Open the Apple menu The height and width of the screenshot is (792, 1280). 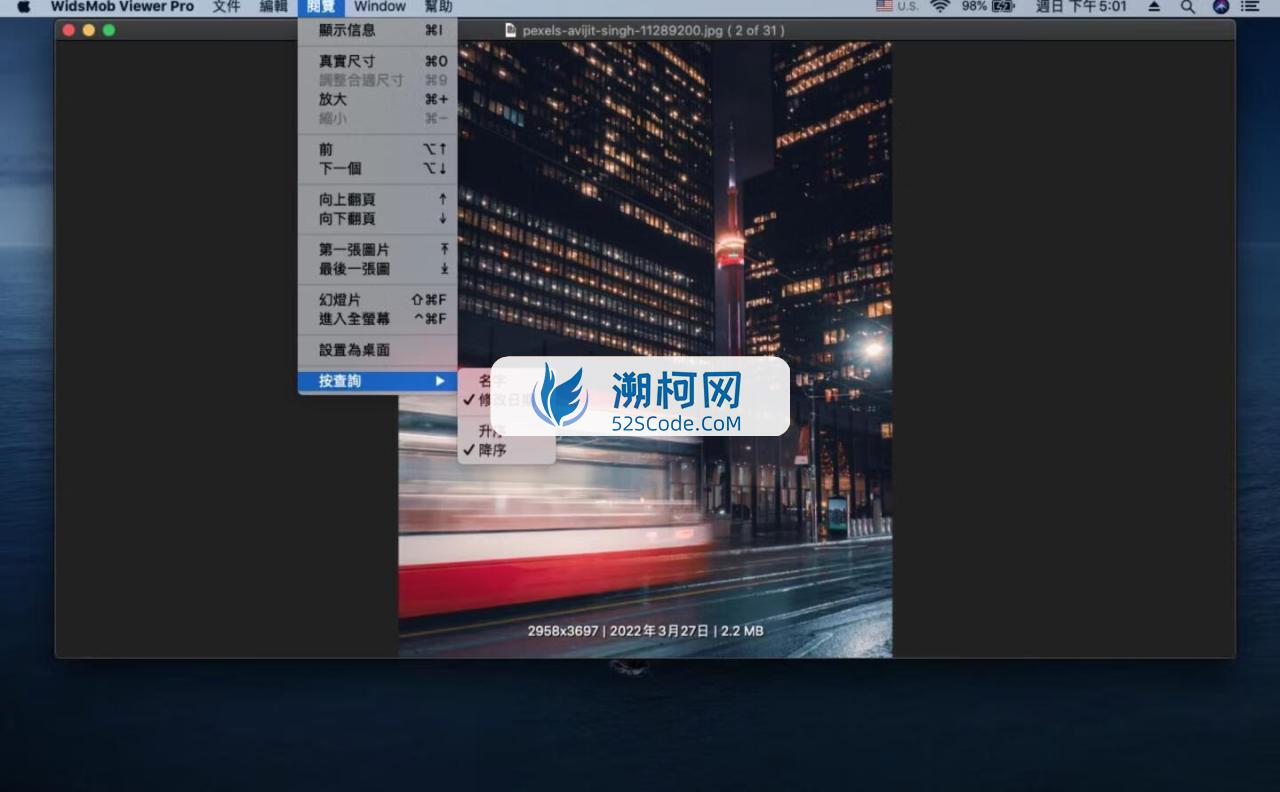[x=24, y=6]
